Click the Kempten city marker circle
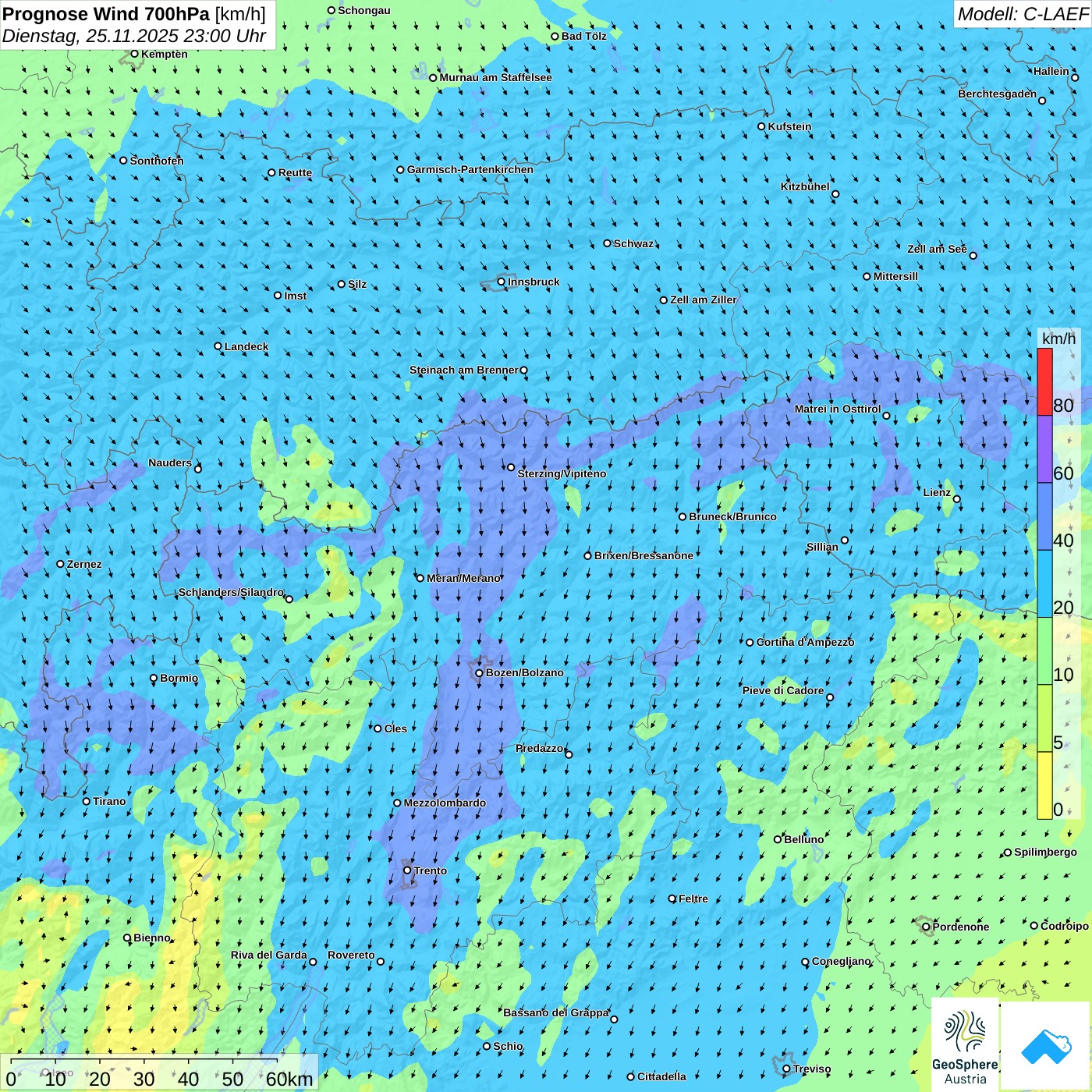 [134, 54]
